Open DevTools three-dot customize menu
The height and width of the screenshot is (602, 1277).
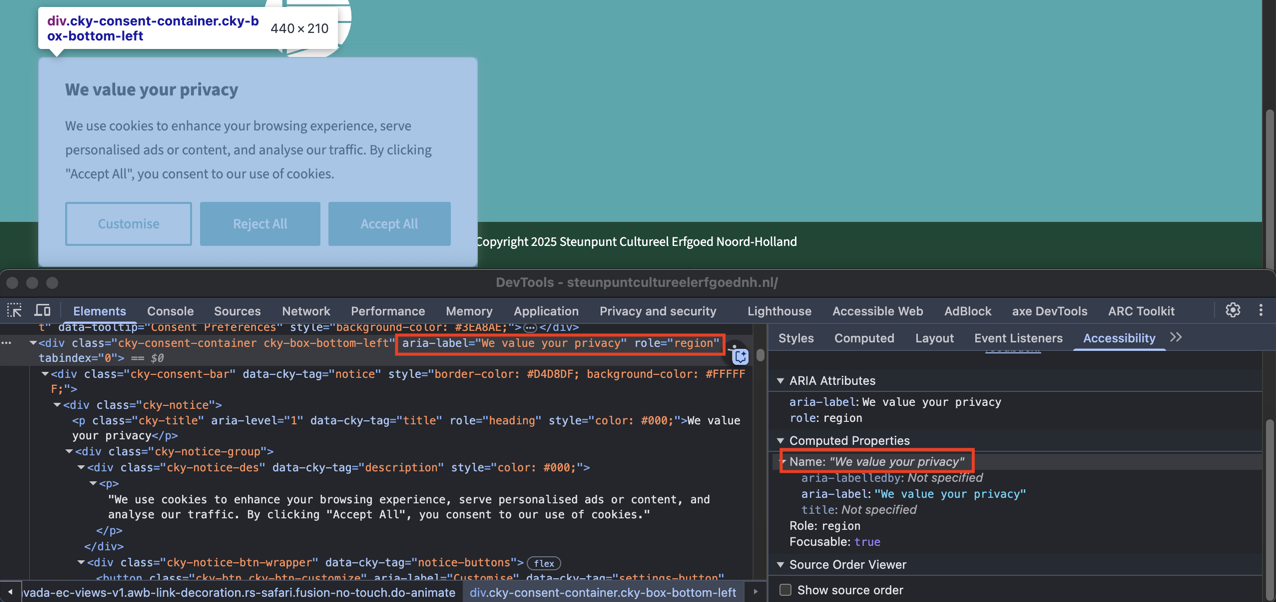click(1260, 311)
